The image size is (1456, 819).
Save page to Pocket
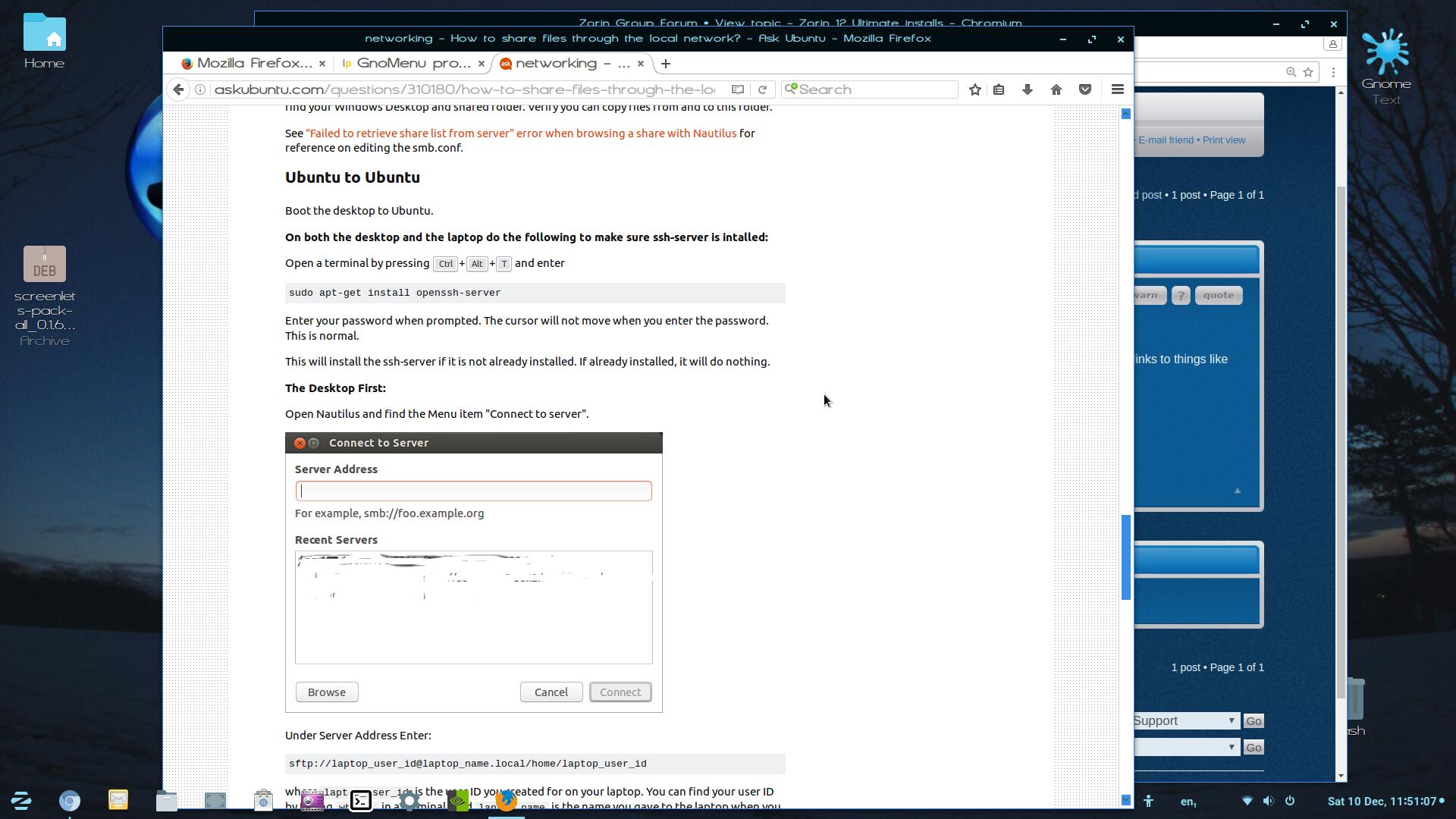pos(1085,89)
